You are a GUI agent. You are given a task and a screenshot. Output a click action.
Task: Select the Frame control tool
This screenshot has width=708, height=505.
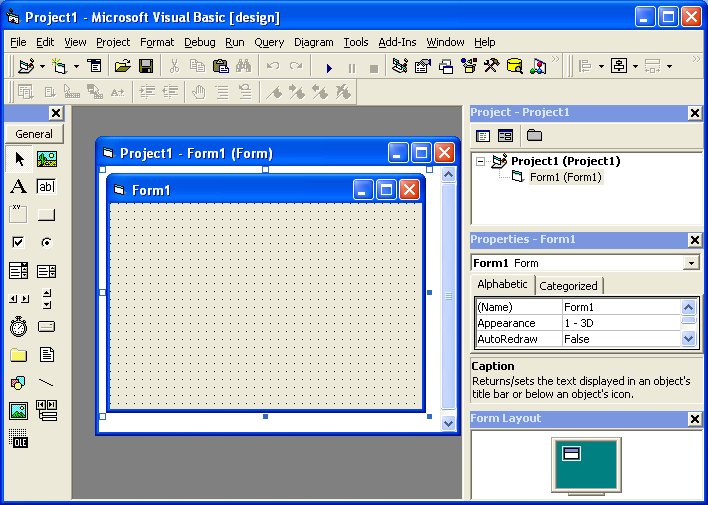pyautogui.click(x=19, y=215)
